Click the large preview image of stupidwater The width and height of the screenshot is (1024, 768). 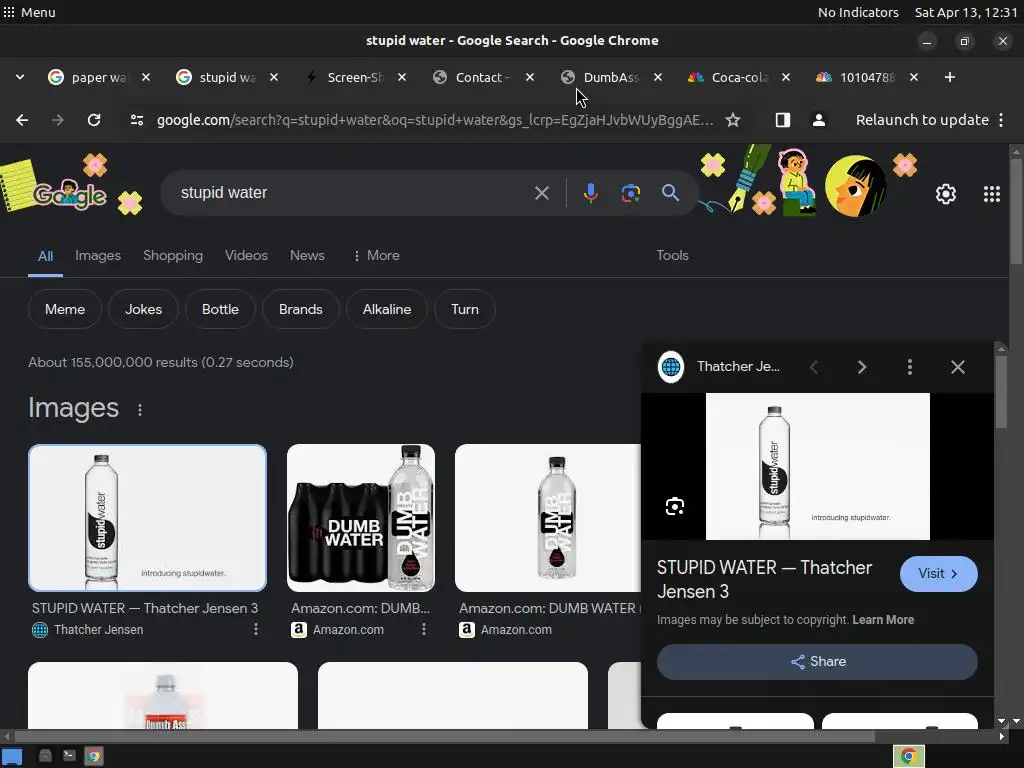click(818, 466)
